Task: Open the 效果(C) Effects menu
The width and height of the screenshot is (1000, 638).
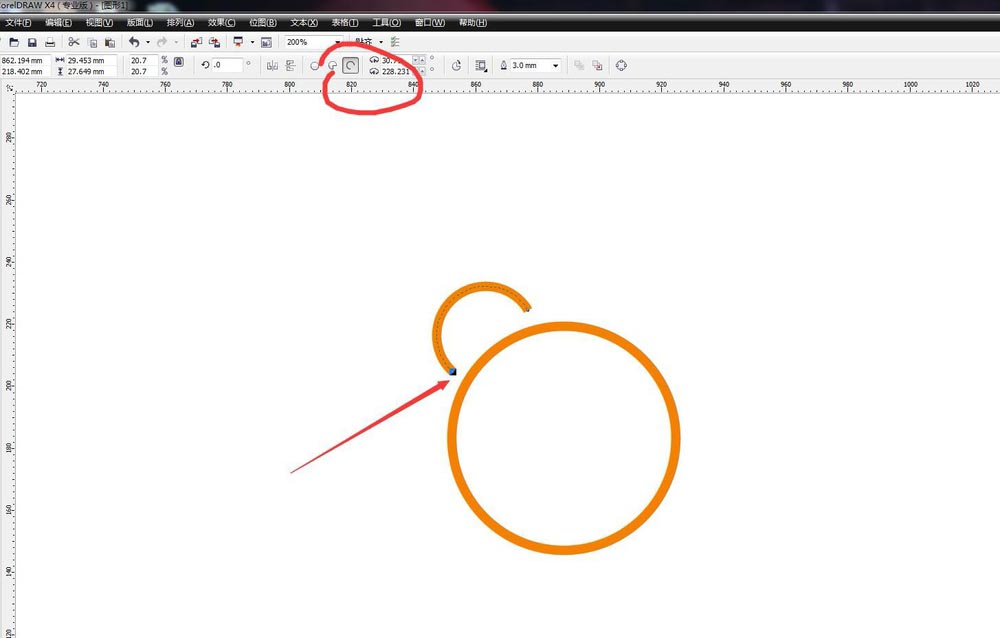Action: 222,22
